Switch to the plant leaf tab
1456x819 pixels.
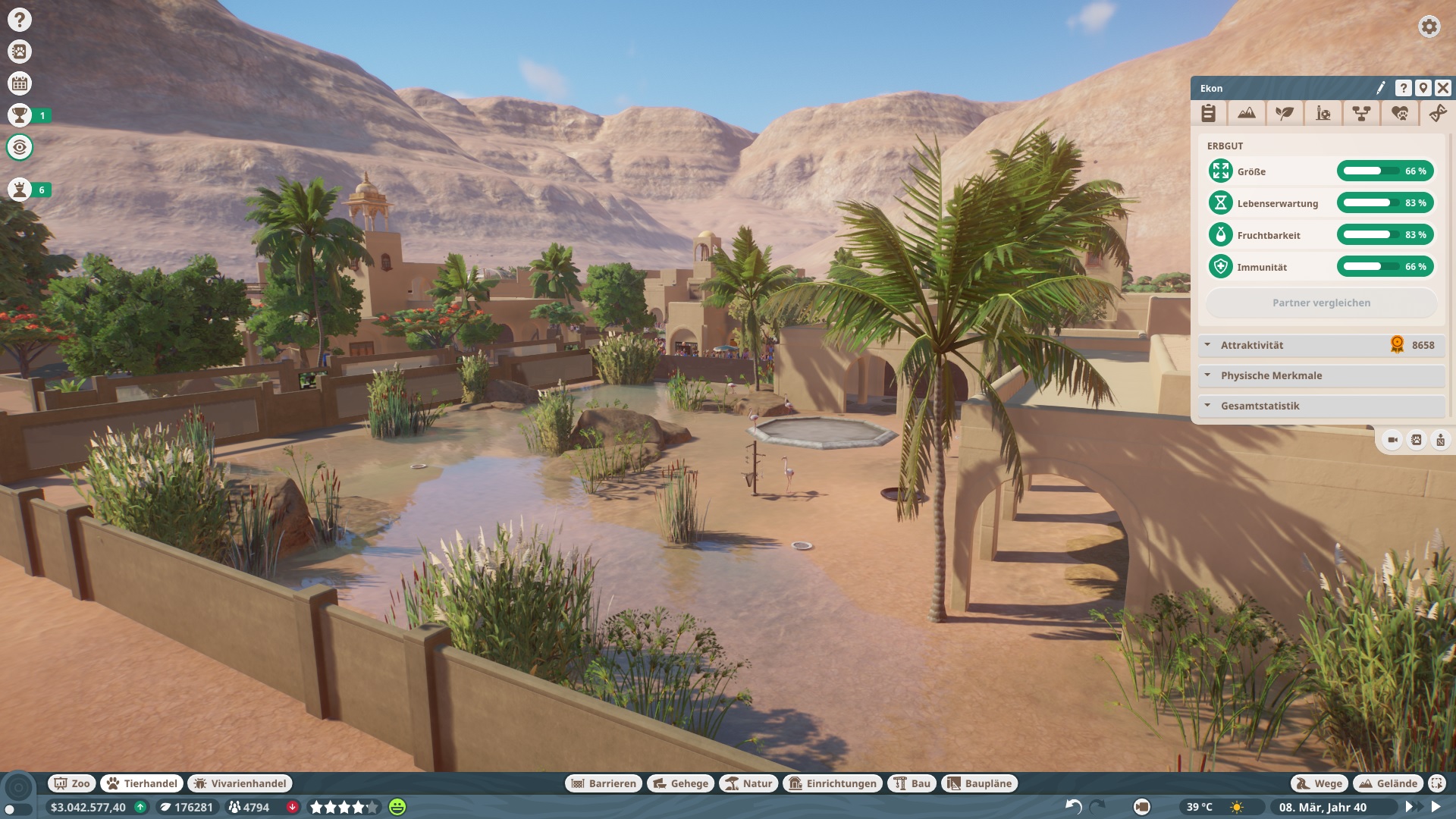(1285, 113)
